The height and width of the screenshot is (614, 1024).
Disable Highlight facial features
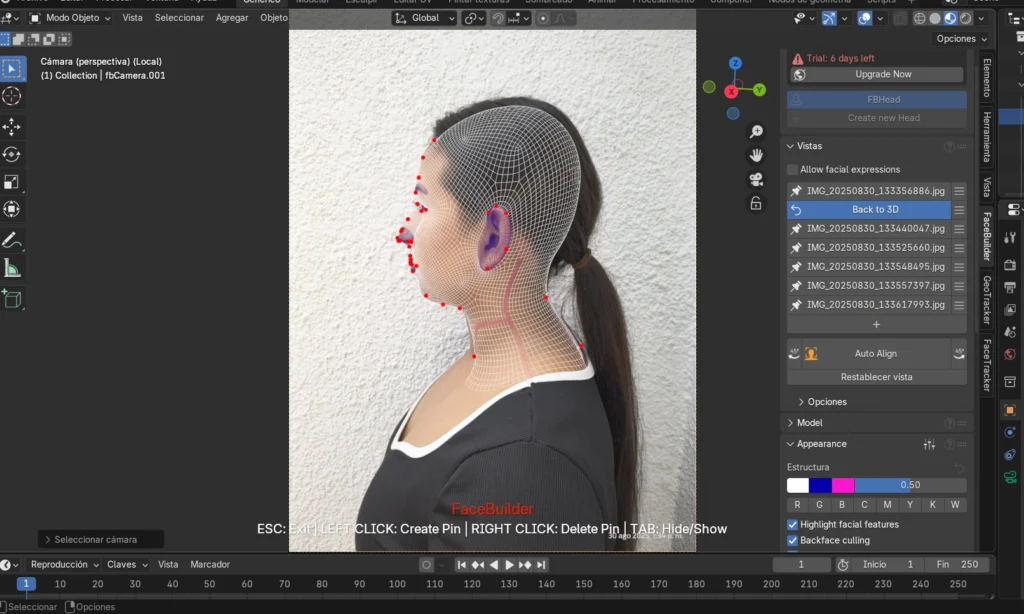[793, 524]
